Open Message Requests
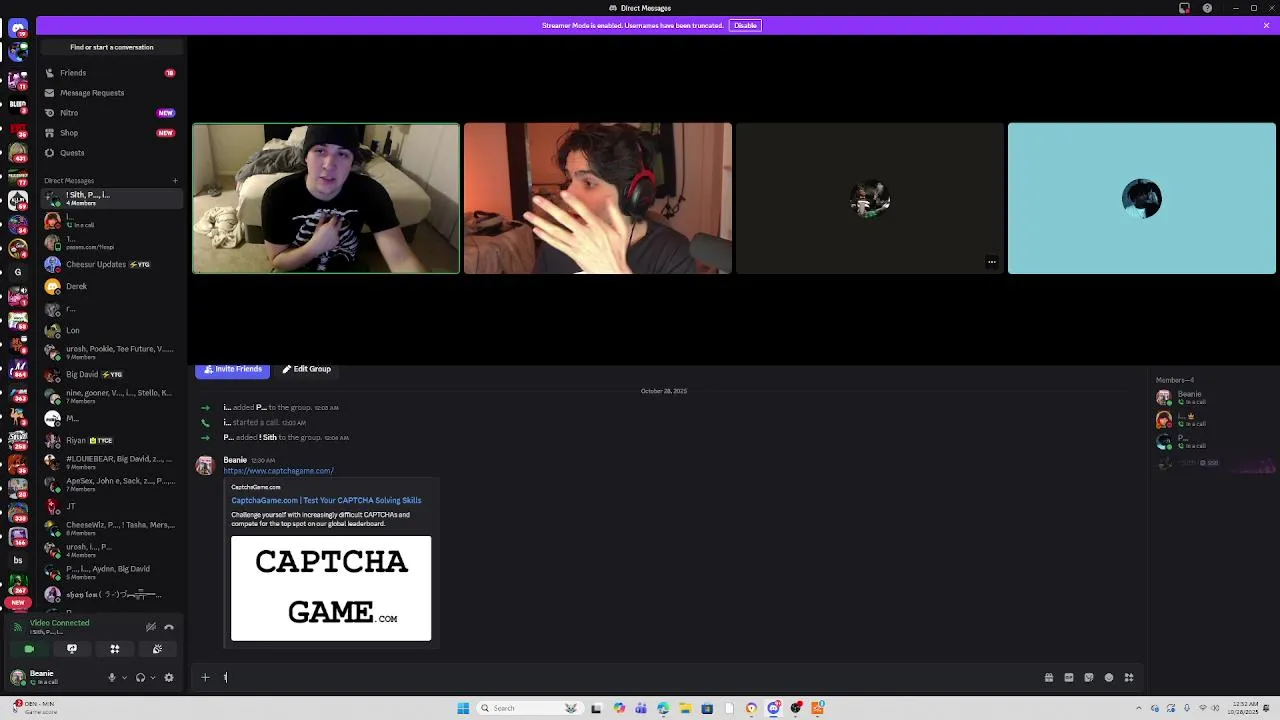Viewport: 1280px width, 720px height. [111, 93]
